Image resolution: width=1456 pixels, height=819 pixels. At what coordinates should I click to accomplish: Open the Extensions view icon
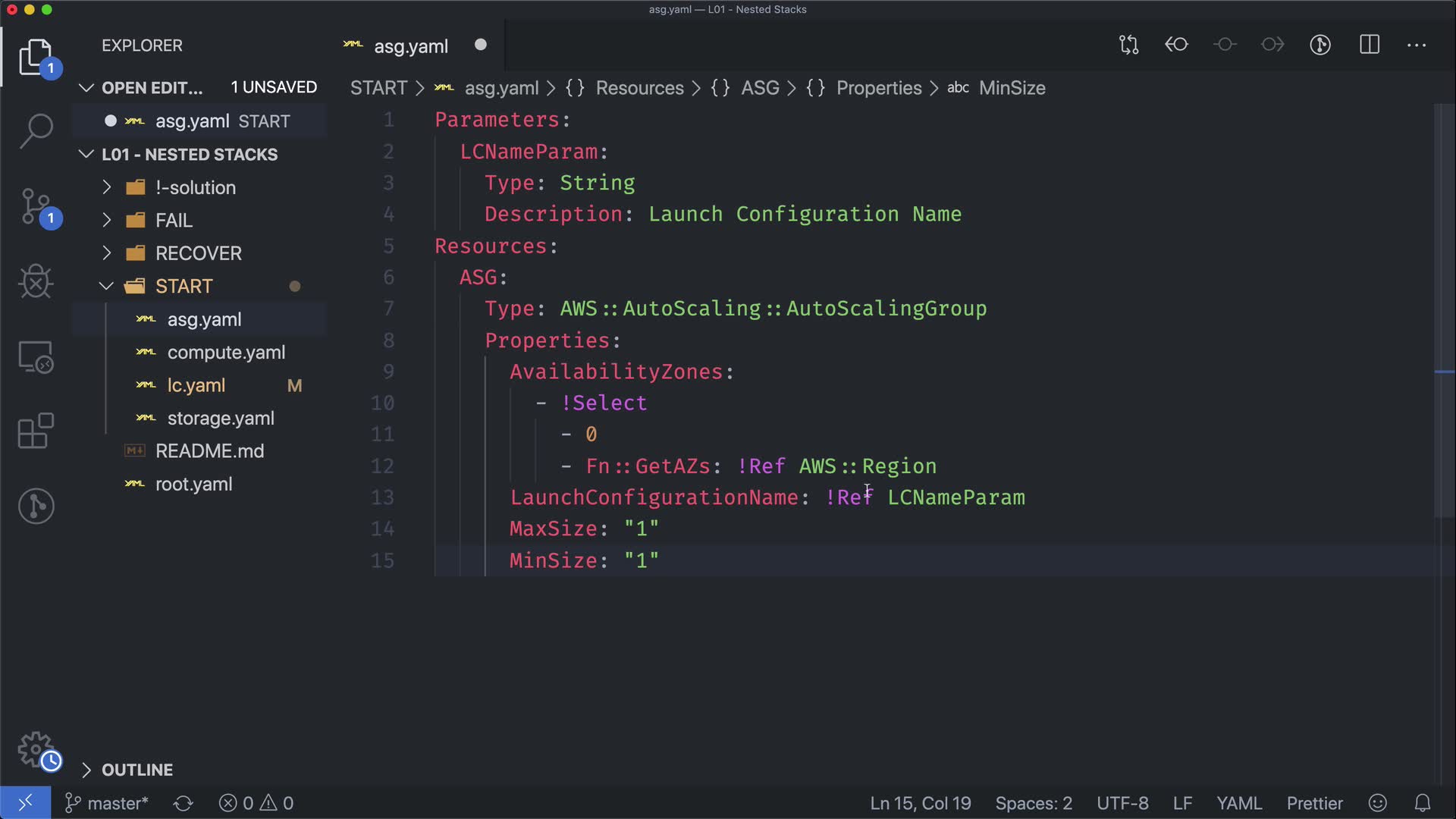pos(36,431)
